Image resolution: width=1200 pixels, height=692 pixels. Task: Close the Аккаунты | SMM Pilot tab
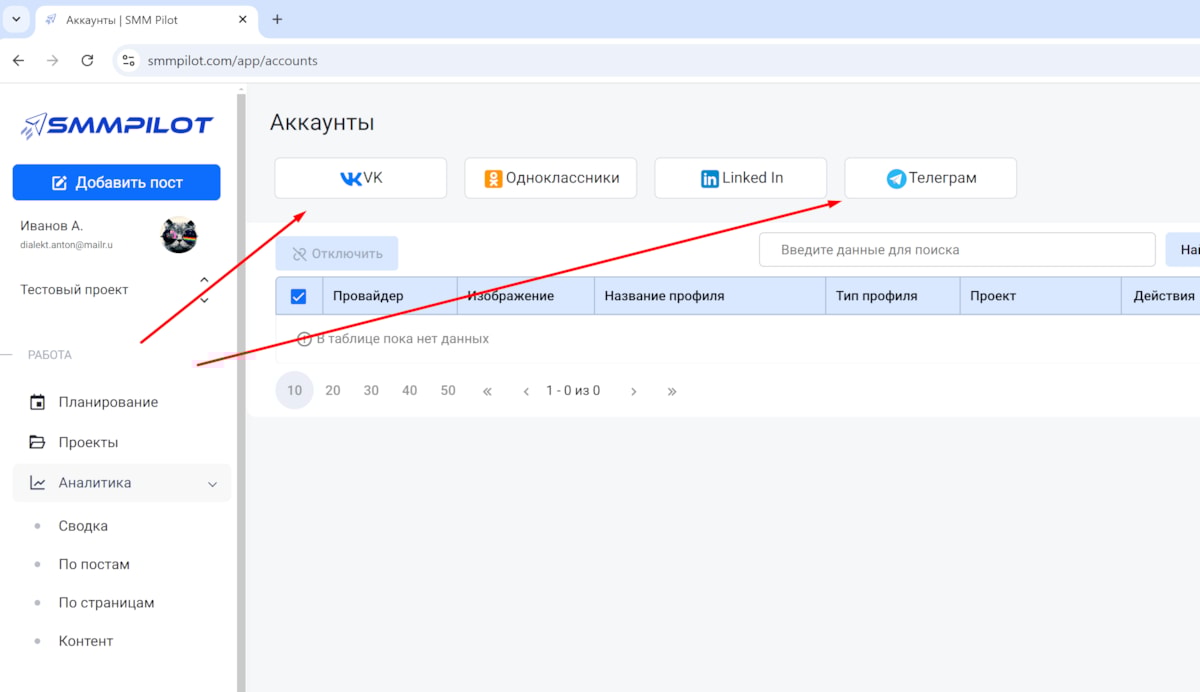[x=244, y=20]
